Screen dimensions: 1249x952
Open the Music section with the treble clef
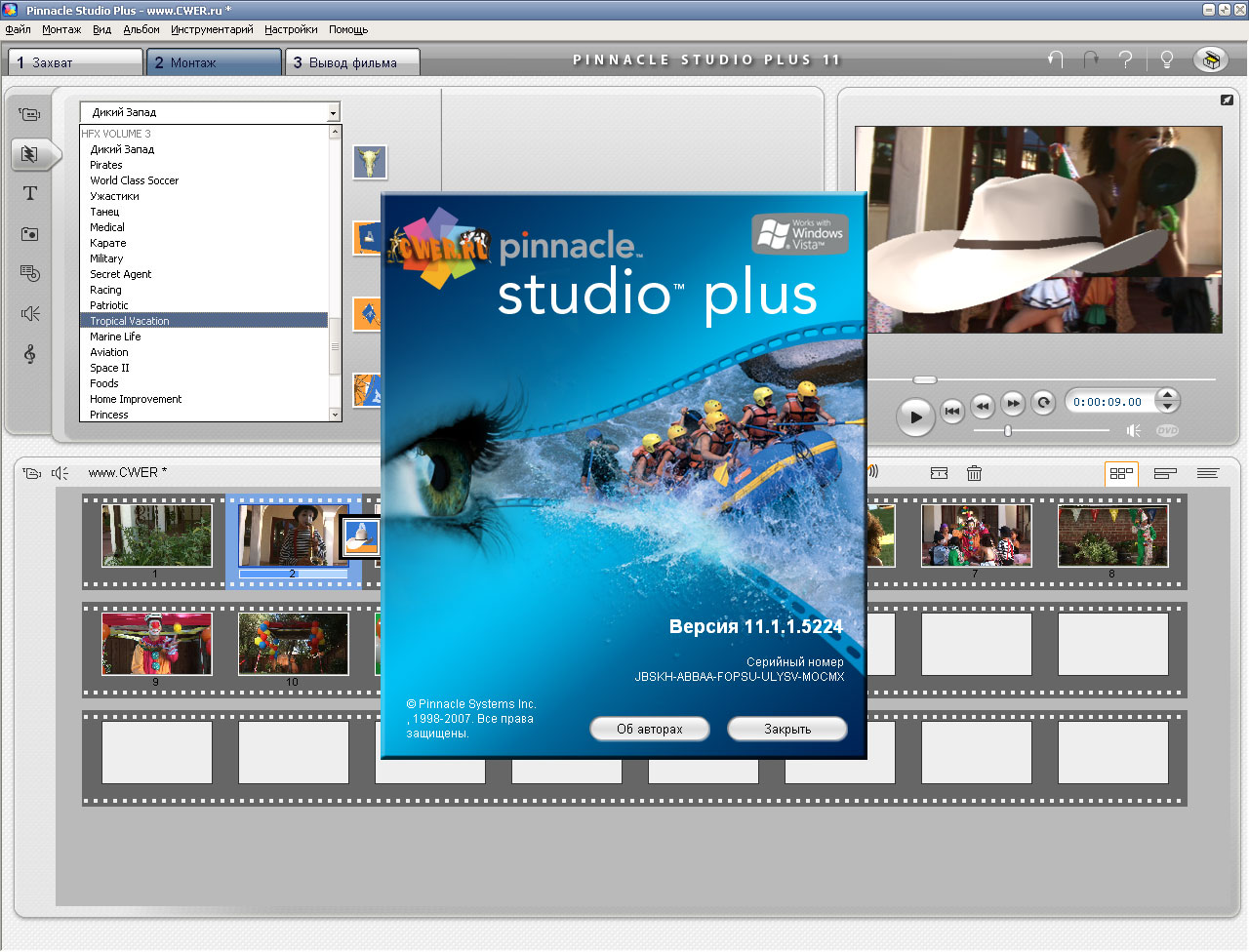pyautogui.click(x=30, y=354)
